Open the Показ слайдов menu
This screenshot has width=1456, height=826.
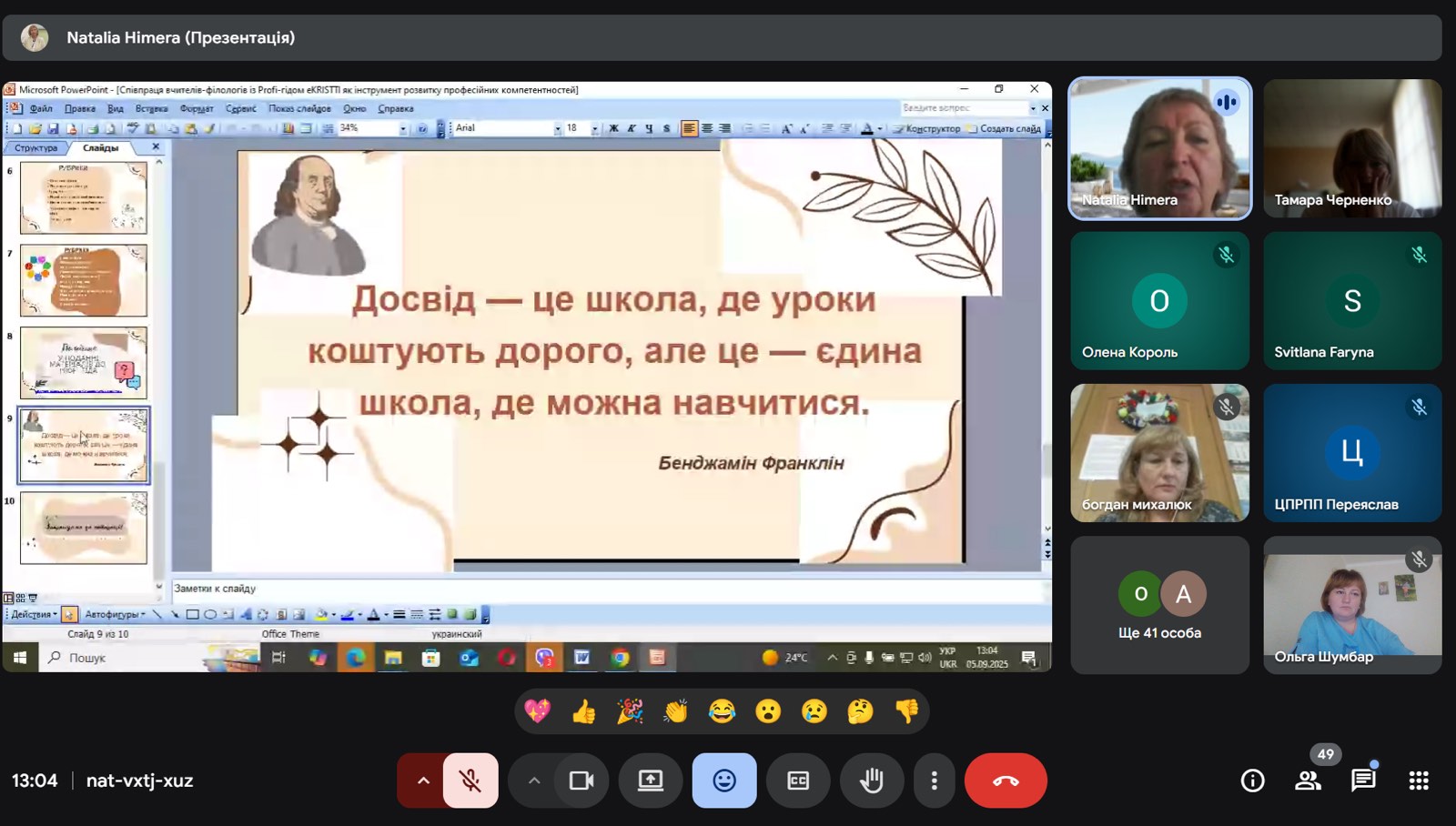tap(300, 108)
